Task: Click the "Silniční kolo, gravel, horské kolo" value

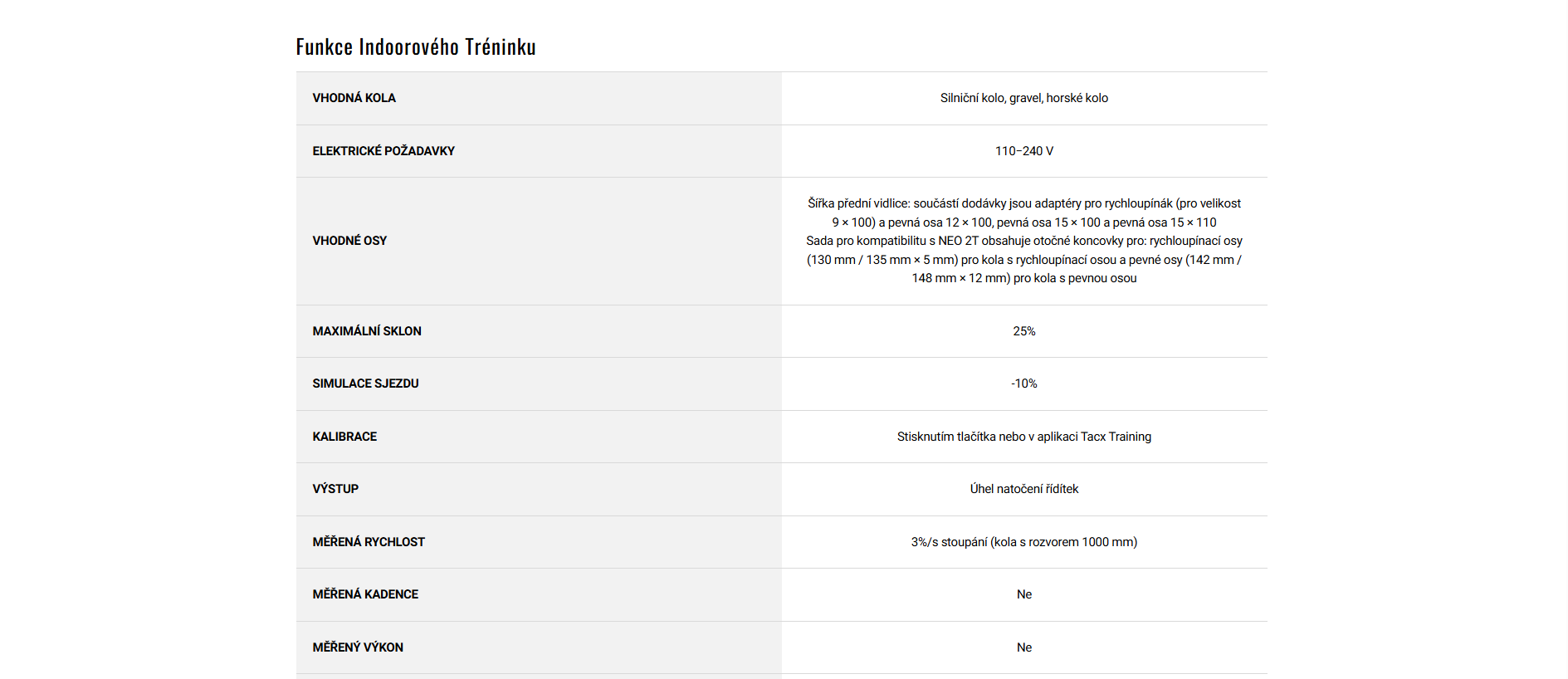Action: (1023, 98)
